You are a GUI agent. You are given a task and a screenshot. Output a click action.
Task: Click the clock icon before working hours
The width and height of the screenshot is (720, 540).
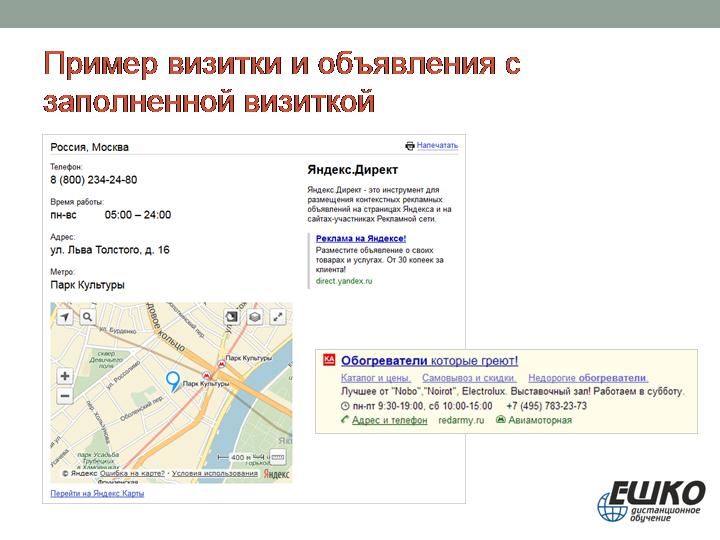[x=345, y=406]
